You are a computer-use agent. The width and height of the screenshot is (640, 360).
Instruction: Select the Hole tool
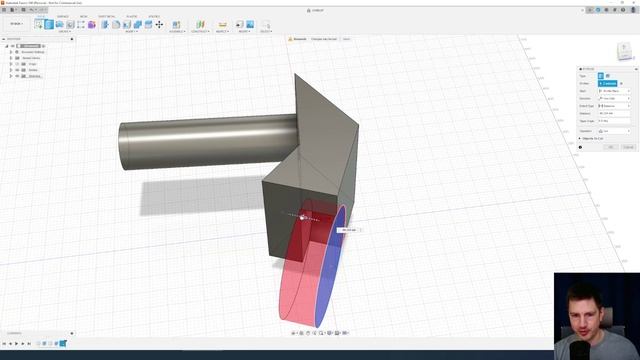coord(70,24)
